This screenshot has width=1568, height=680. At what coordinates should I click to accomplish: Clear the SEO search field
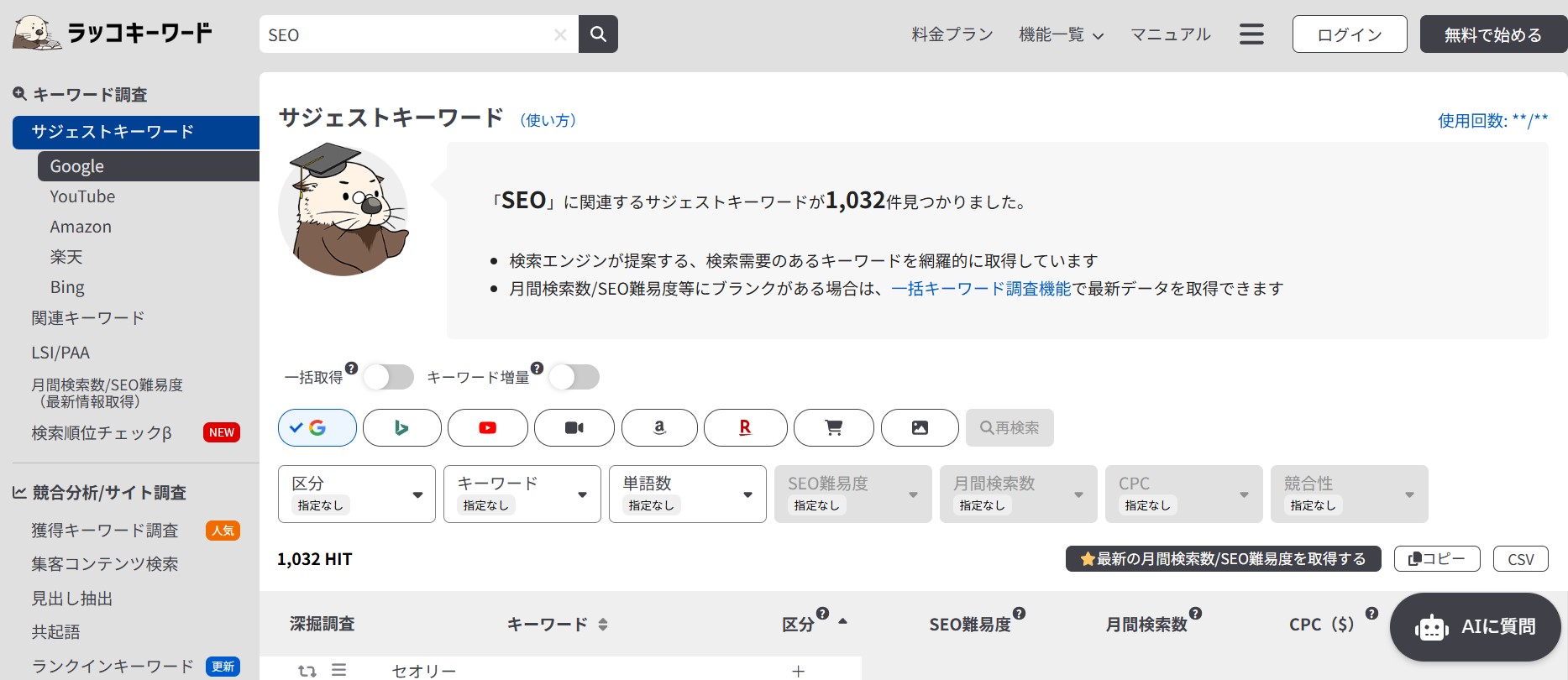[560, 34]
